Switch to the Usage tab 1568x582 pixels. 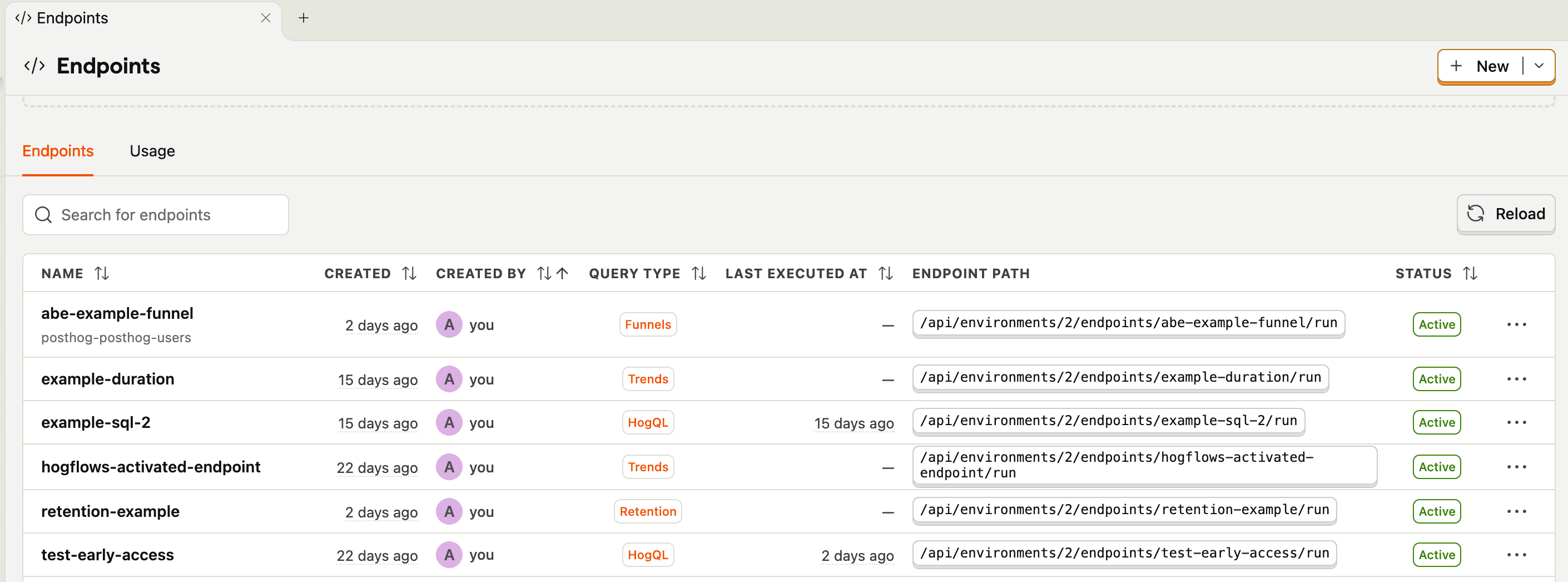[152, 151]
